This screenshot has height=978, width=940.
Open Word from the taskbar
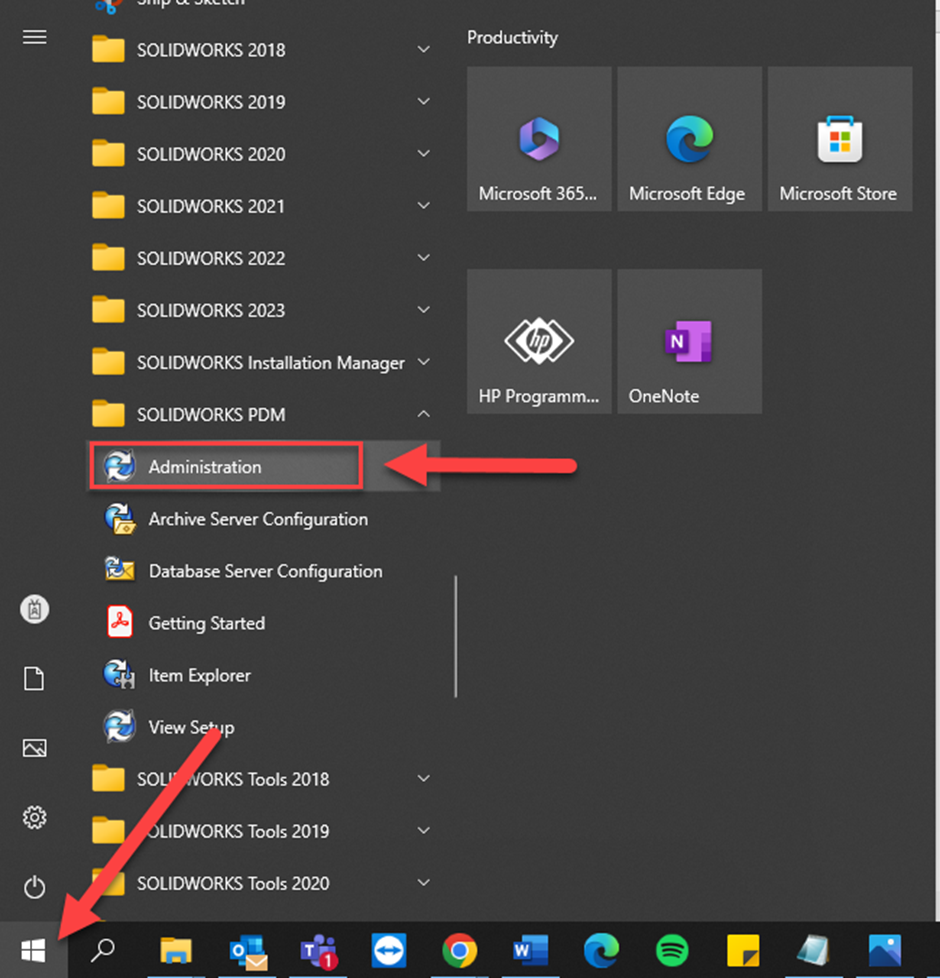[x=530, y=951]
